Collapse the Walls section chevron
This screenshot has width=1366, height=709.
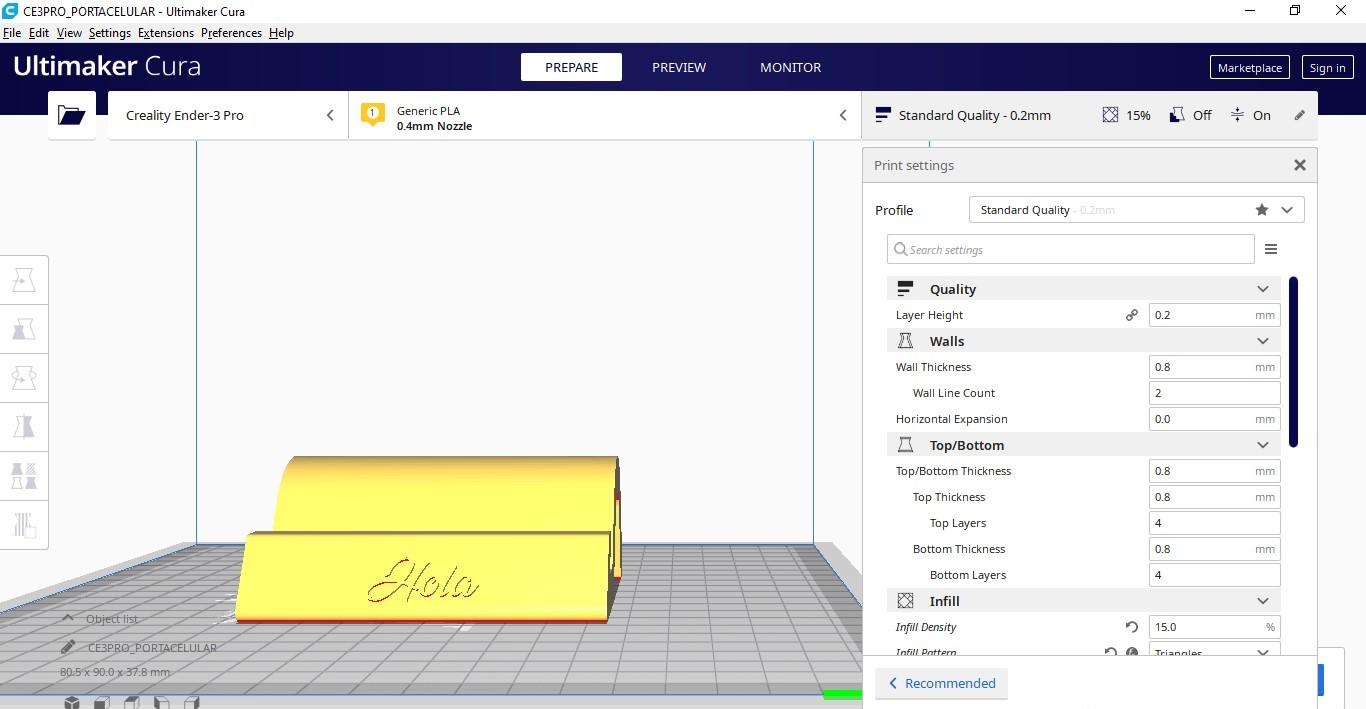1263,341
